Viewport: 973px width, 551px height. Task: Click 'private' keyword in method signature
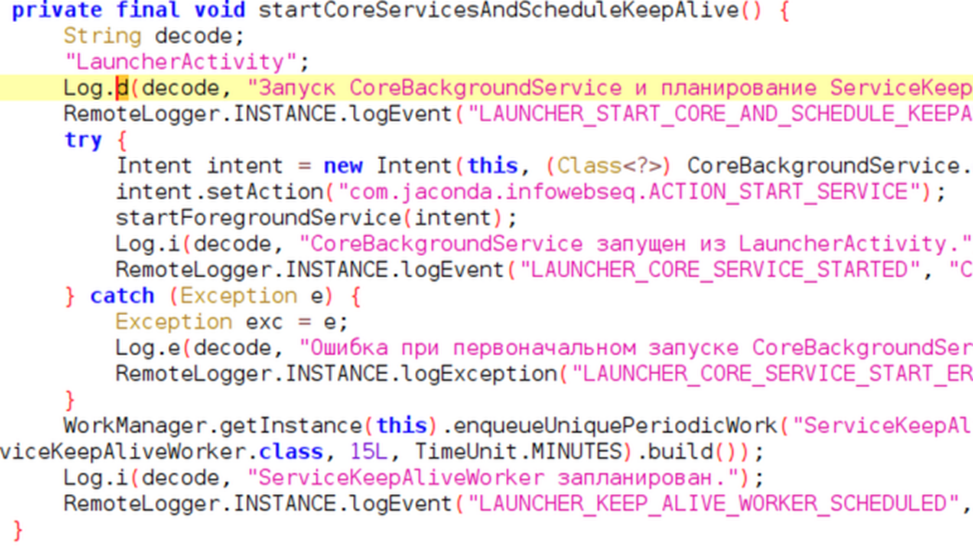coord(57,11)
